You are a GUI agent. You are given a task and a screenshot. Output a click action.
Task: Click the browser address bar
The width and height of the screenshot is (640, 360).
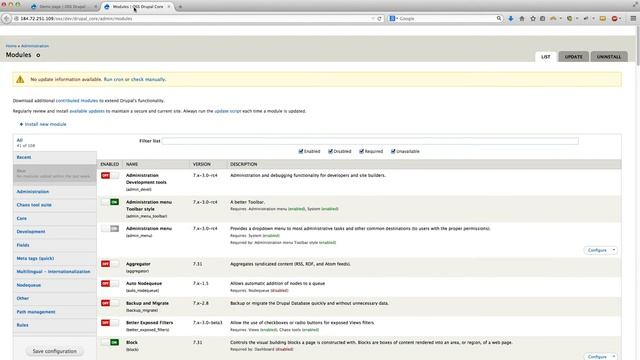[192, 18]
